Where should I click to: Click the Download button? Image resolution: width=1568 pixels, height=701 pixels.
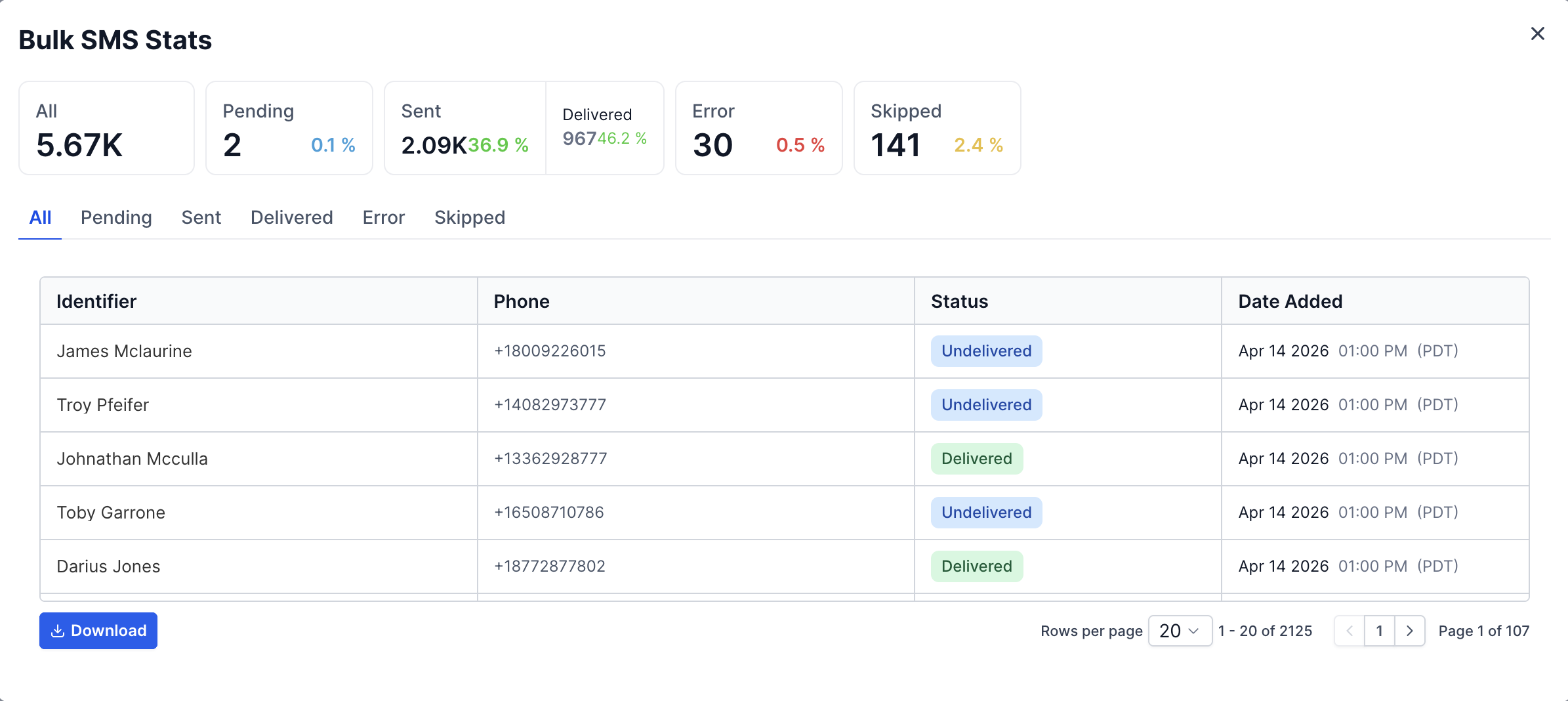98,631
